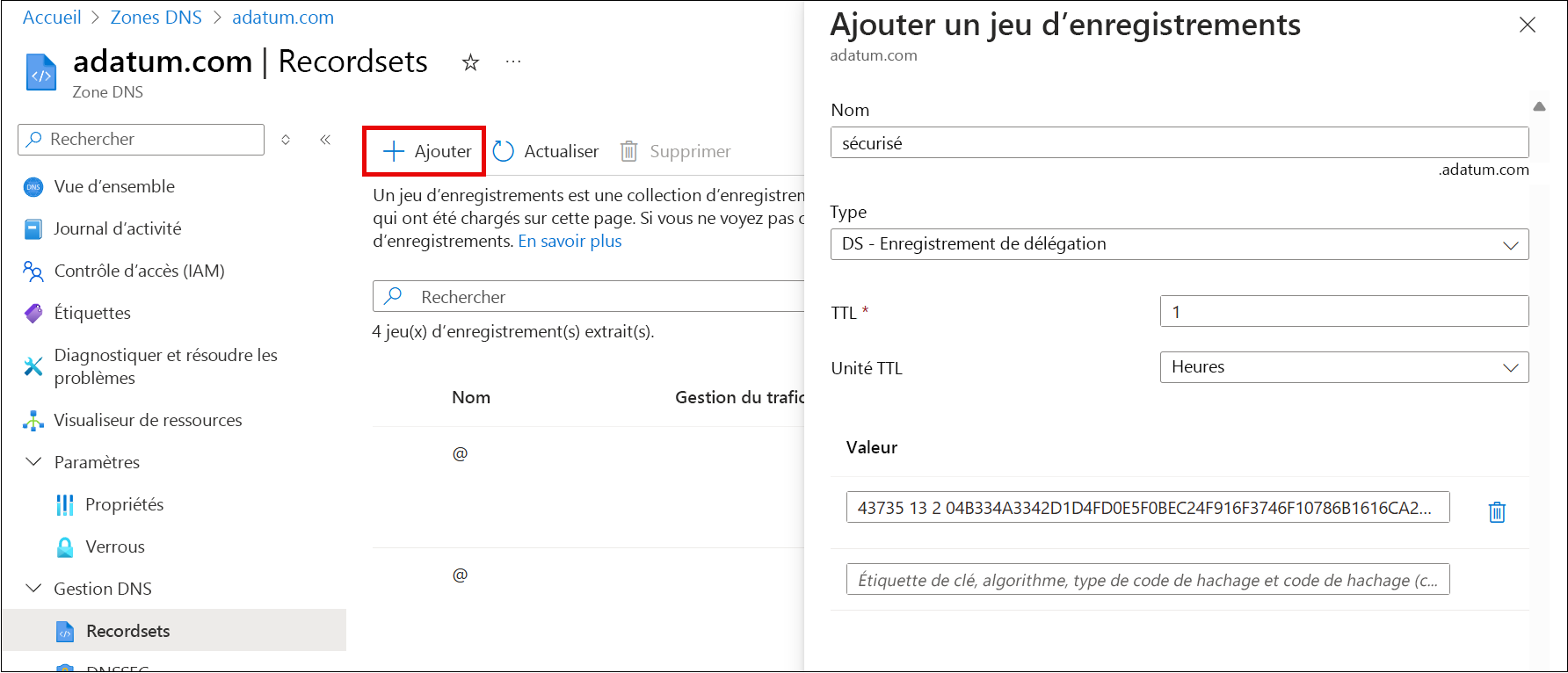Click the recordsets Rechercher filter box
This screenshot has height=673, width=1568.
click(x=589, y=296)
